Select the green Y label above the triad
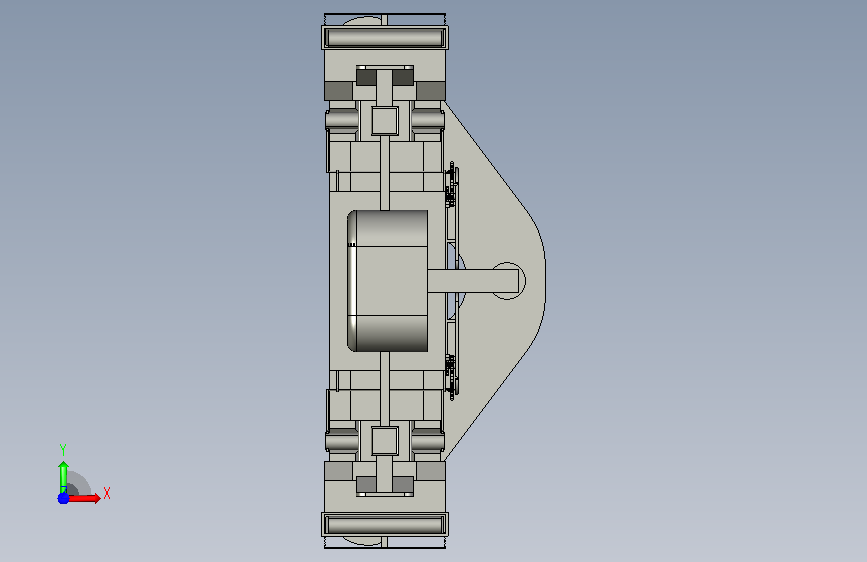Screen dimensions: 867x562 click(x=63, y=450)
